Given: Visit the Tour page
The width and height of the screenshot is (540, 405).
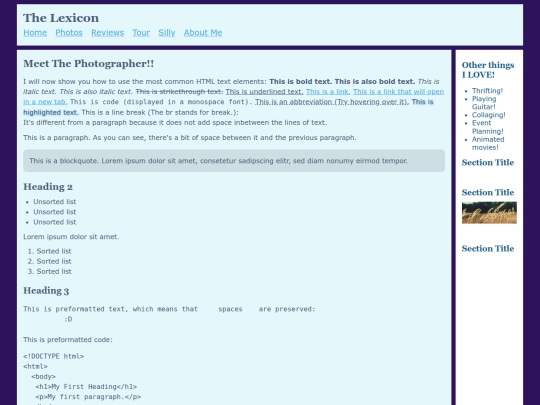Looking at the screenshot, I should (141, 33).
